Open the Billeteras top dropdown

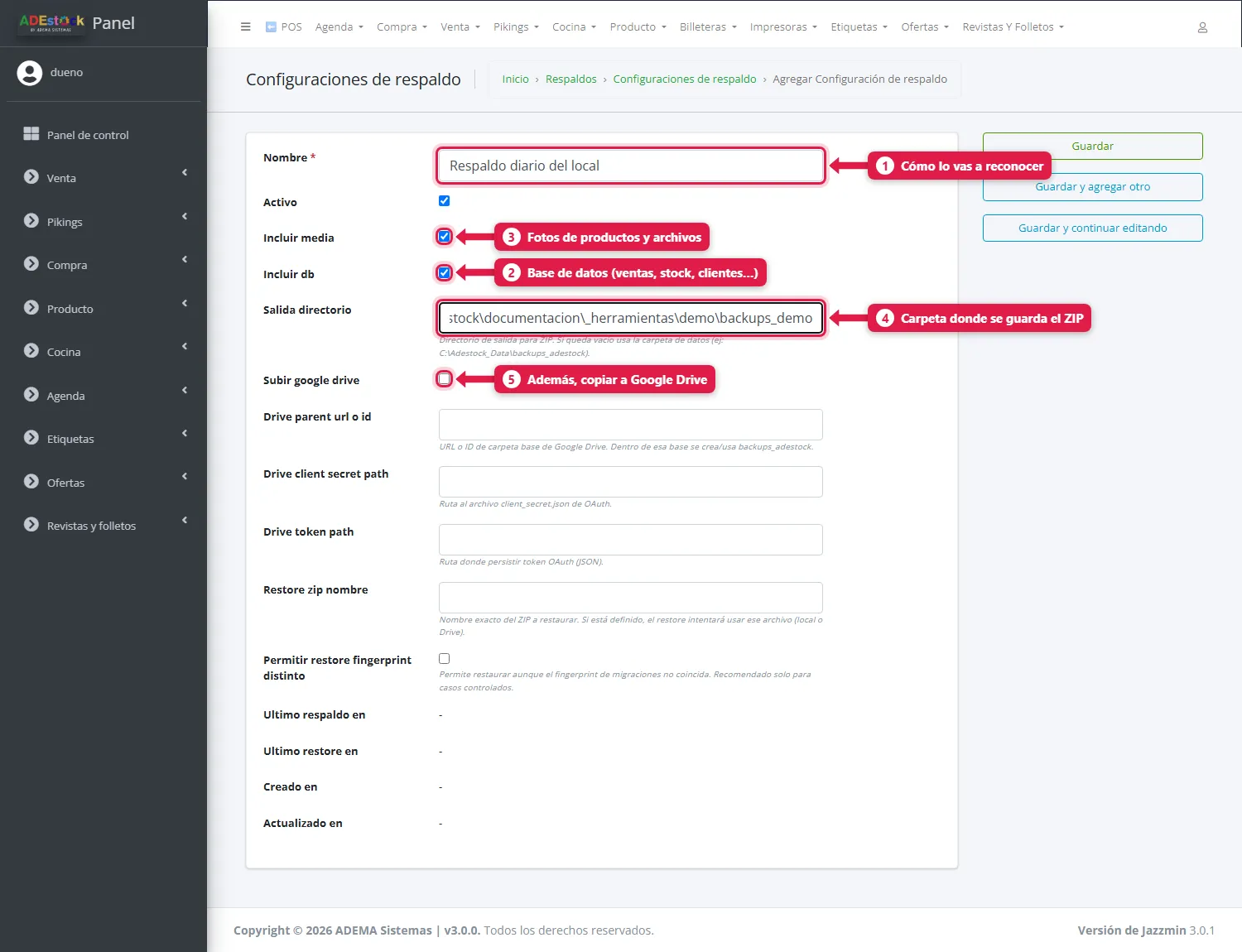(708, 26)
